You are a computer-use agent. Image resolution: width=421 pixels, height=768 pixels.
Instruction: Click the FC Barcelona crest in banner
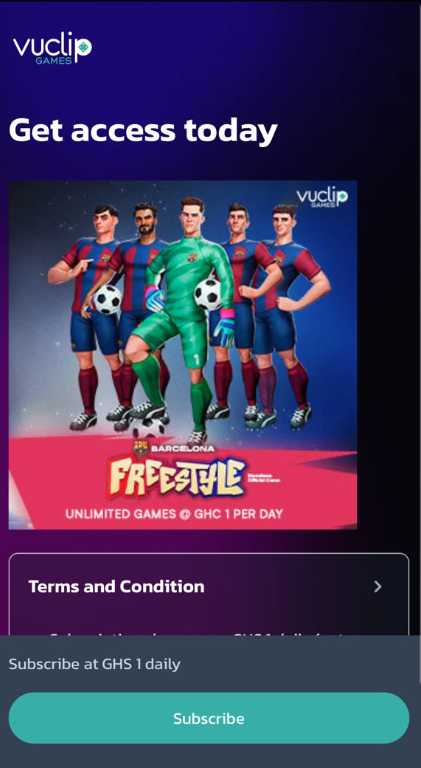[140, 448]
